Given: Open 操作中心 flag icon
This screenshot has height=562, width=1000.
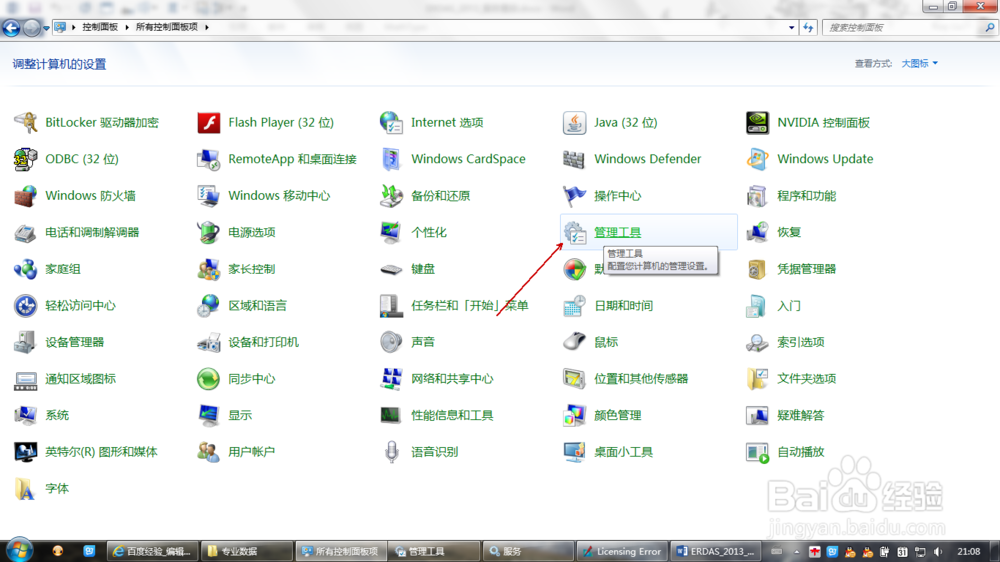Looking at the screenshot, I should [574, 196].
